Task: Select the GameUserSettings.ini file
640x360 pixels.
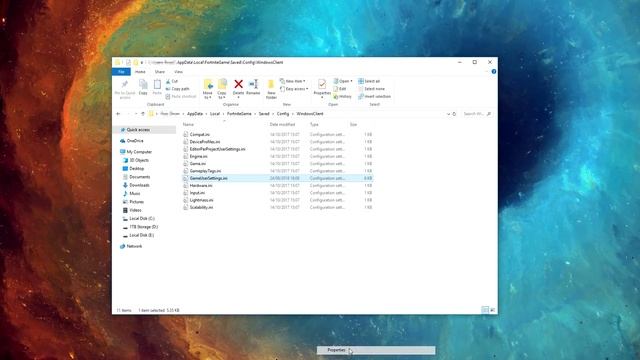Action: point(278,178)
